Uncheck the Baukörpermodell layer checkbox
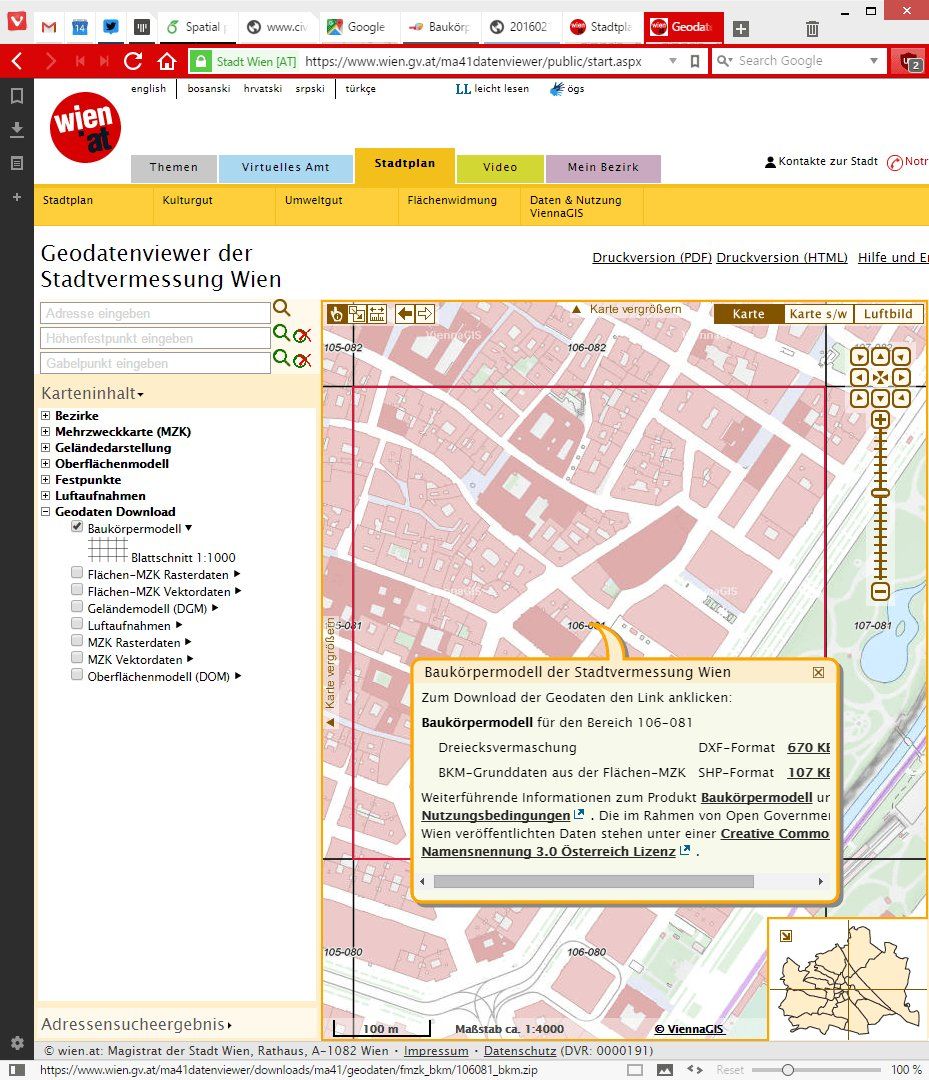 pos(77,527)
